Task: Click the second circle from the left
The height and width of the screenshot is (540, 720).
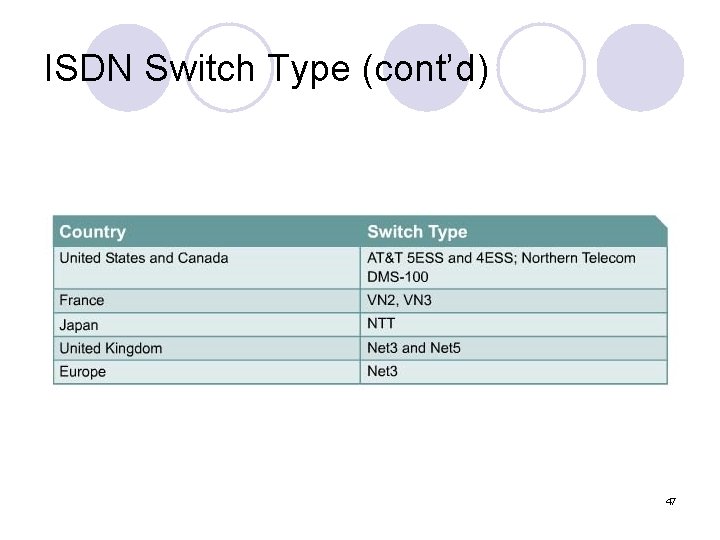Action: pos(230,67)
